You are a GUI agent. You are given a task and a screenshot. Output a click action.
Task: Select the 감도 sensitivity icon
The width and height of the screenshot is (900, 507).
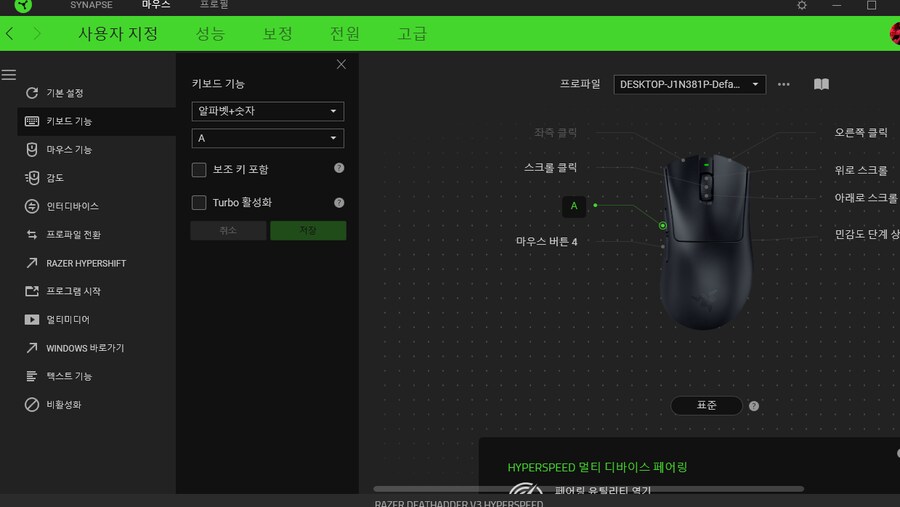coord(32,177)
